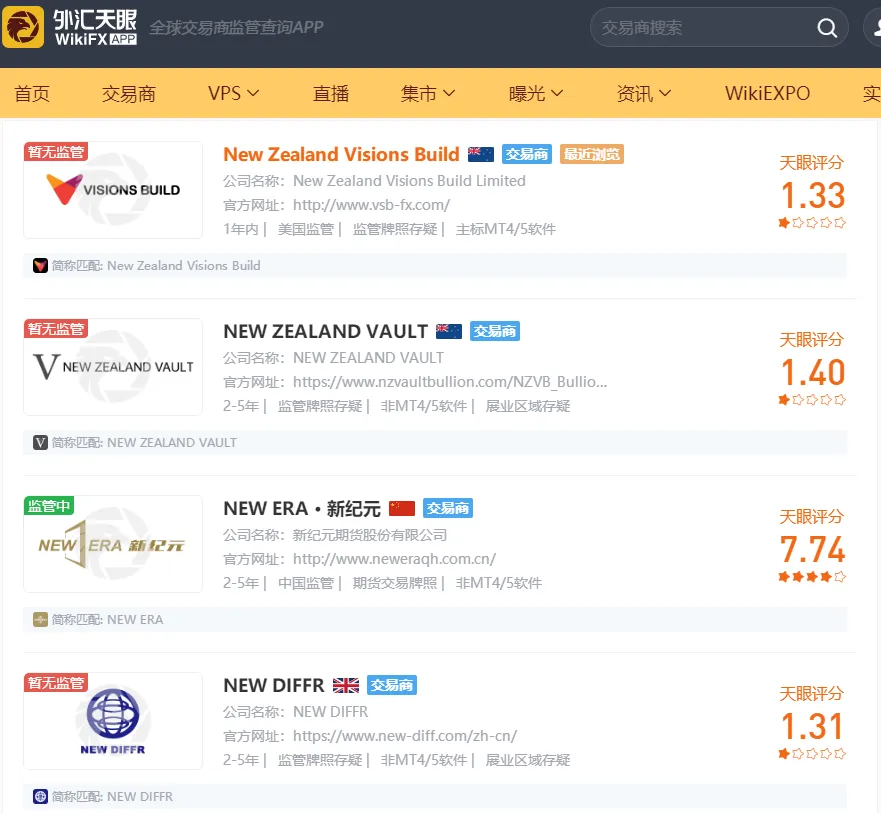This screenshot has width=881, height=813.
Task: Open 直播 in navigation bar
Action: pyautogui.click(x=331, y=93)
